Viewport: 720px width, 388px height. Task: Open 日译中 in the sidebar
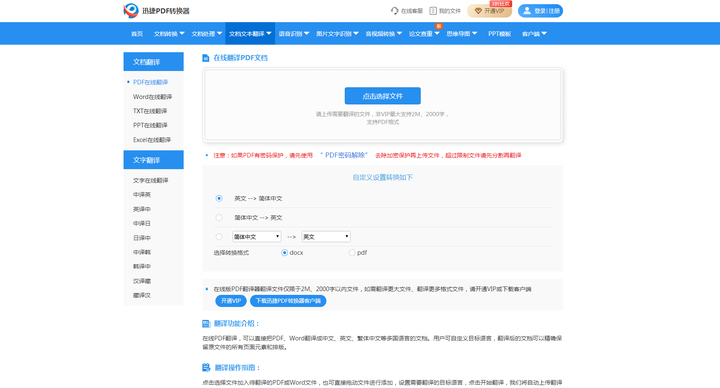pos(142,238)
